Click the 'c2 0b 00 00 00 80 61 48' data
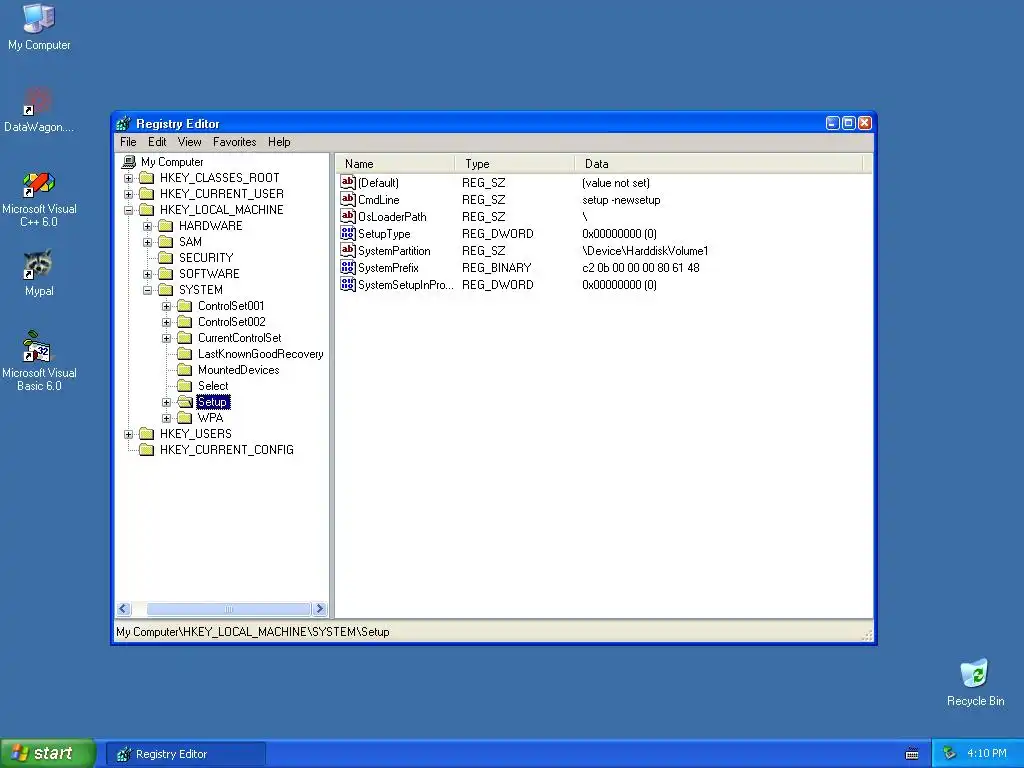 [641, 268]
